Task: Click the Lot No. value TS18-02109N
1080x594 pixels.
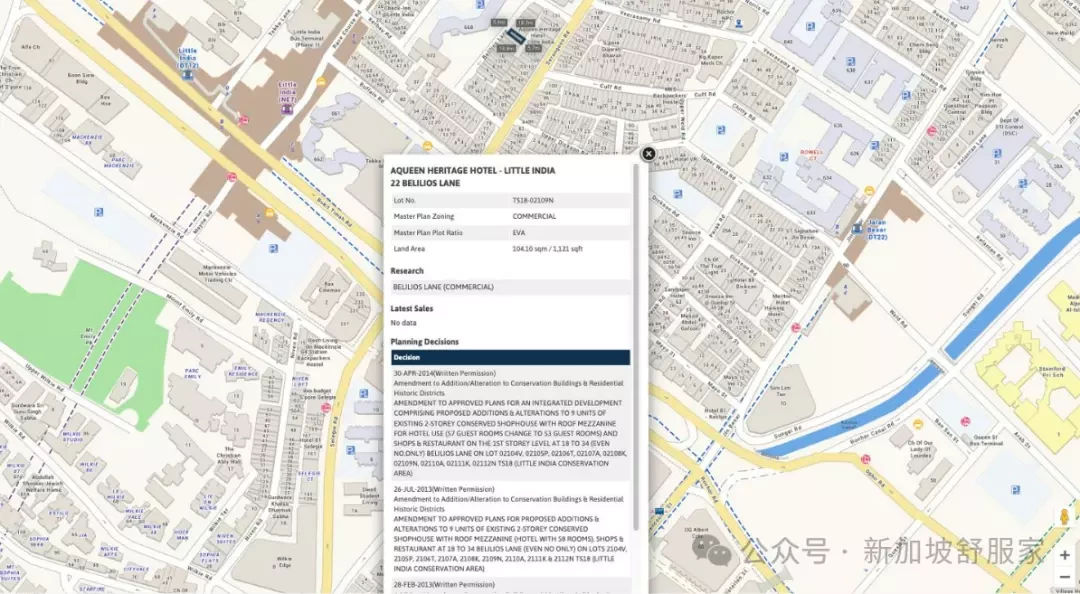Action: click(533, 201)
